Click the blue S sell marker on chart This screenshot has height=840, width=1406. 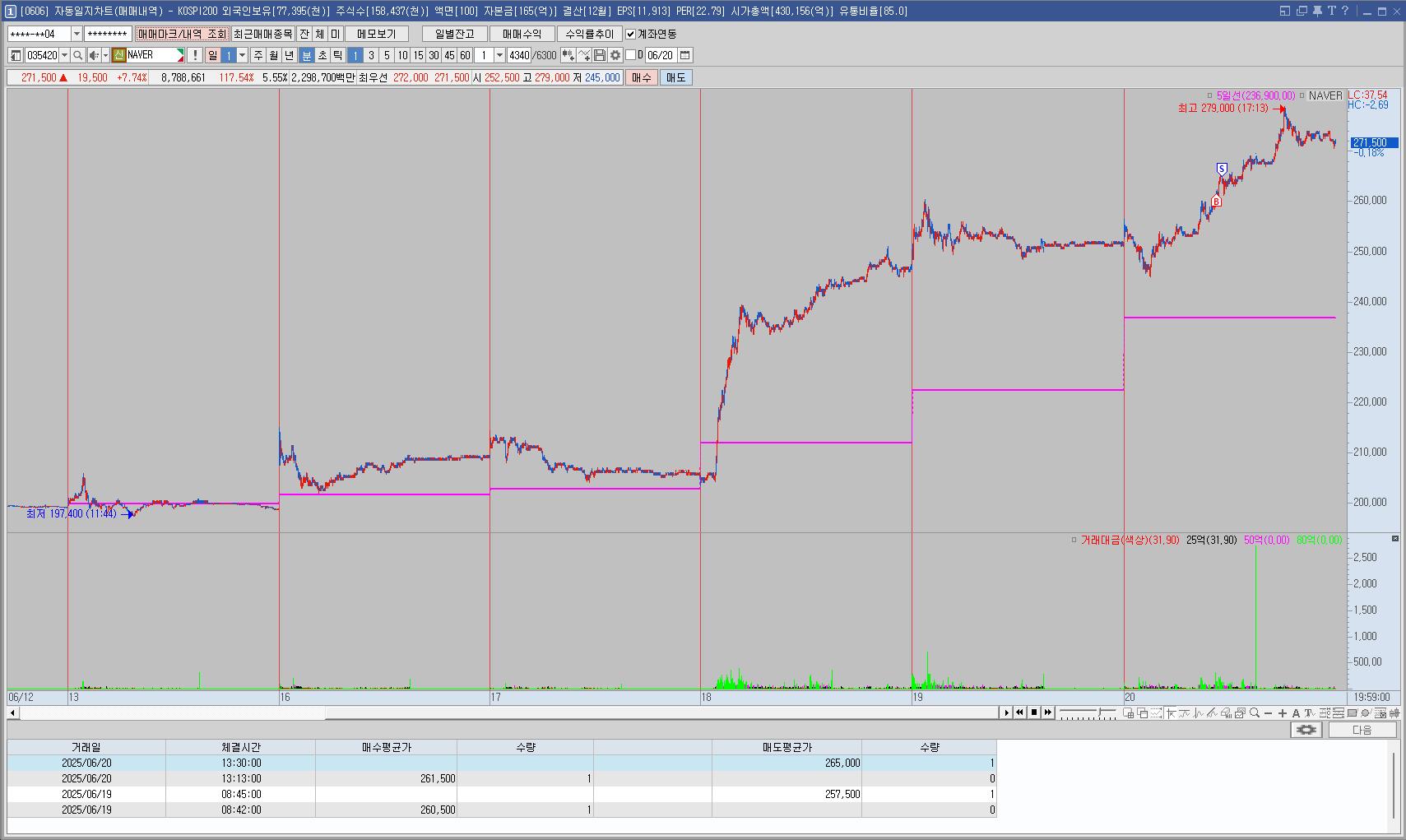(1222, 169)
